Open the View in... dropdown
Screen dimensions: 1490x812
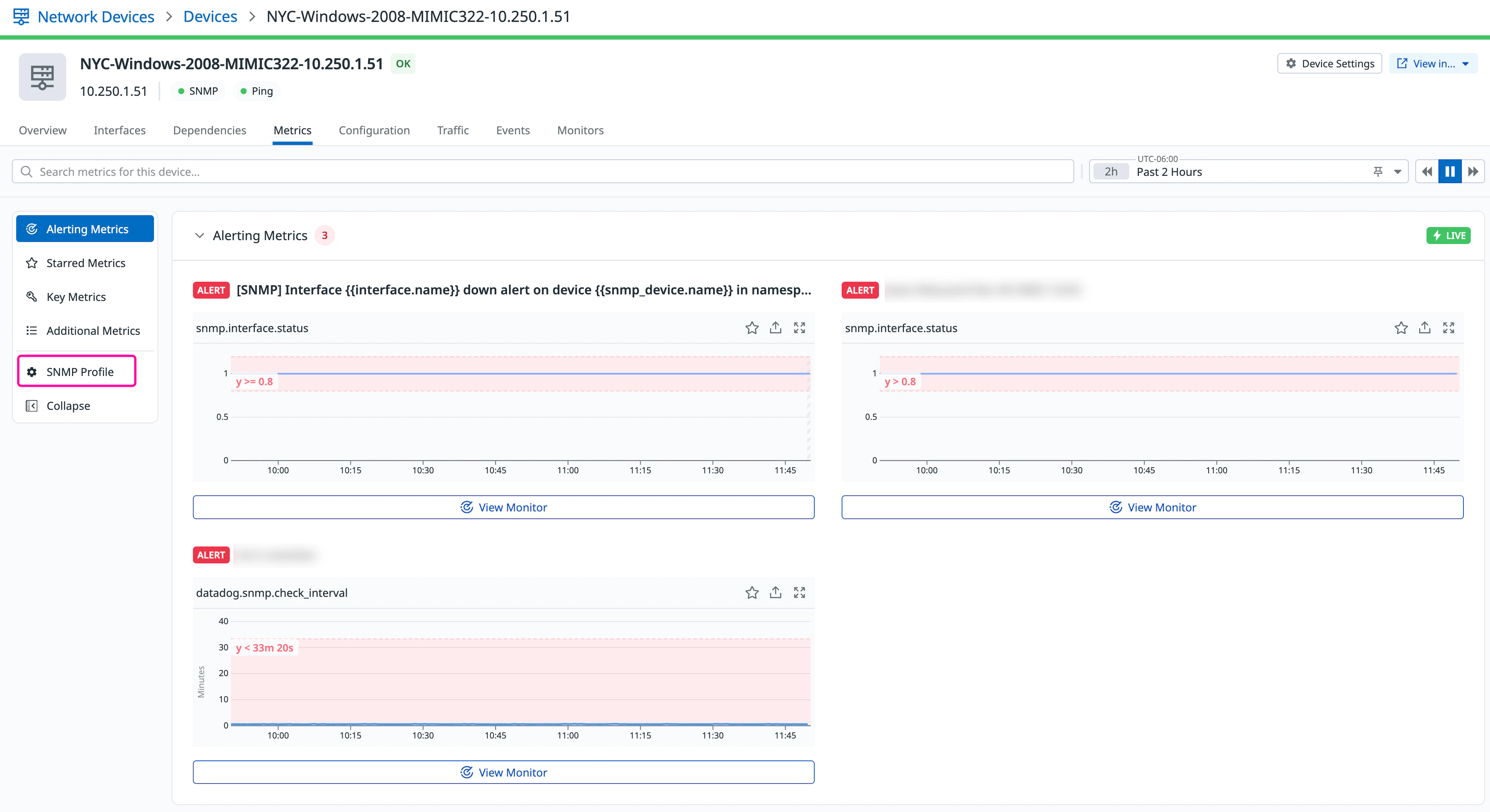click(x=1433, y=63)
